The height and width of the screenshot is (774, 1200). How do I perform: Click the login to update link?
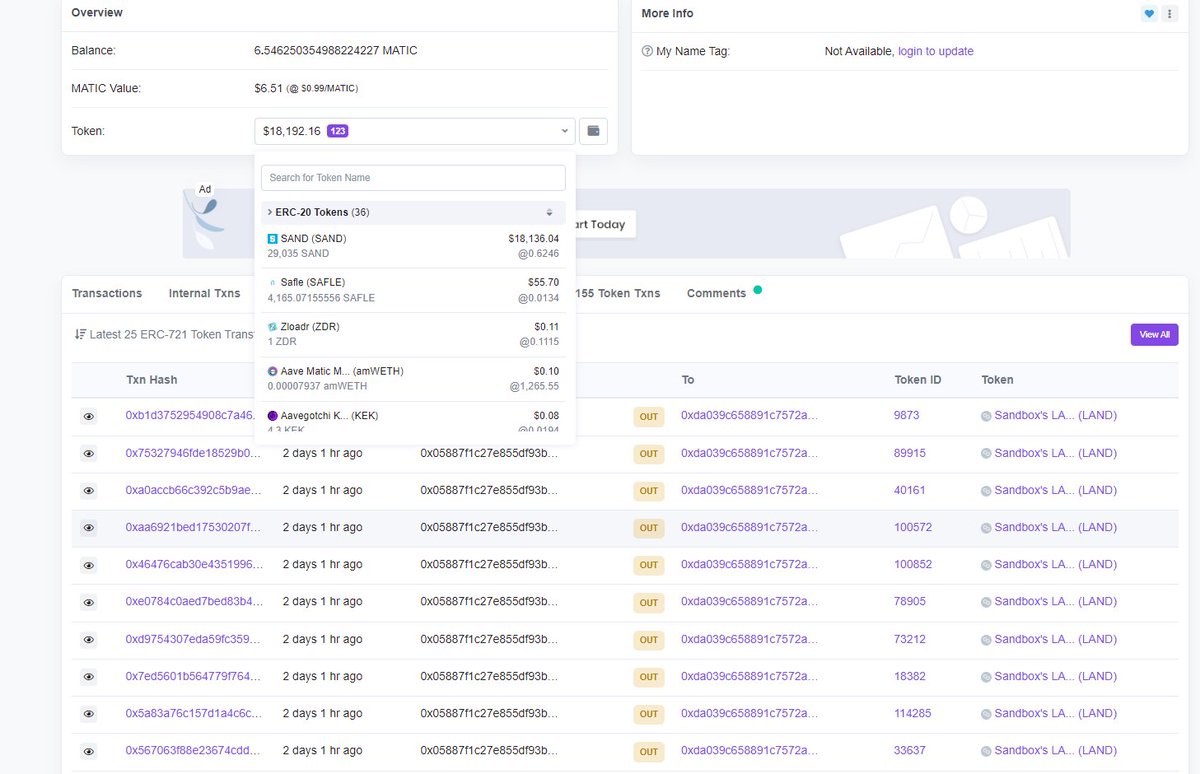935,51
